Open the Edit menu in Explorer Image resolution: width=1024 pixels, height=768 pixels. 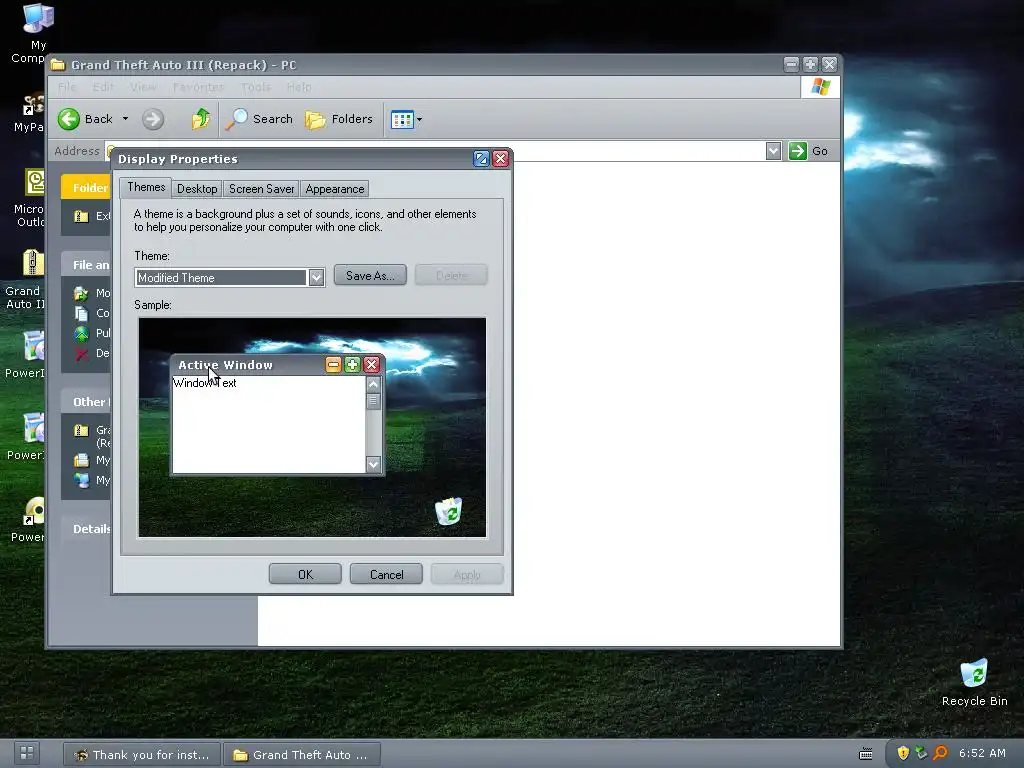(x=103, y=87)
